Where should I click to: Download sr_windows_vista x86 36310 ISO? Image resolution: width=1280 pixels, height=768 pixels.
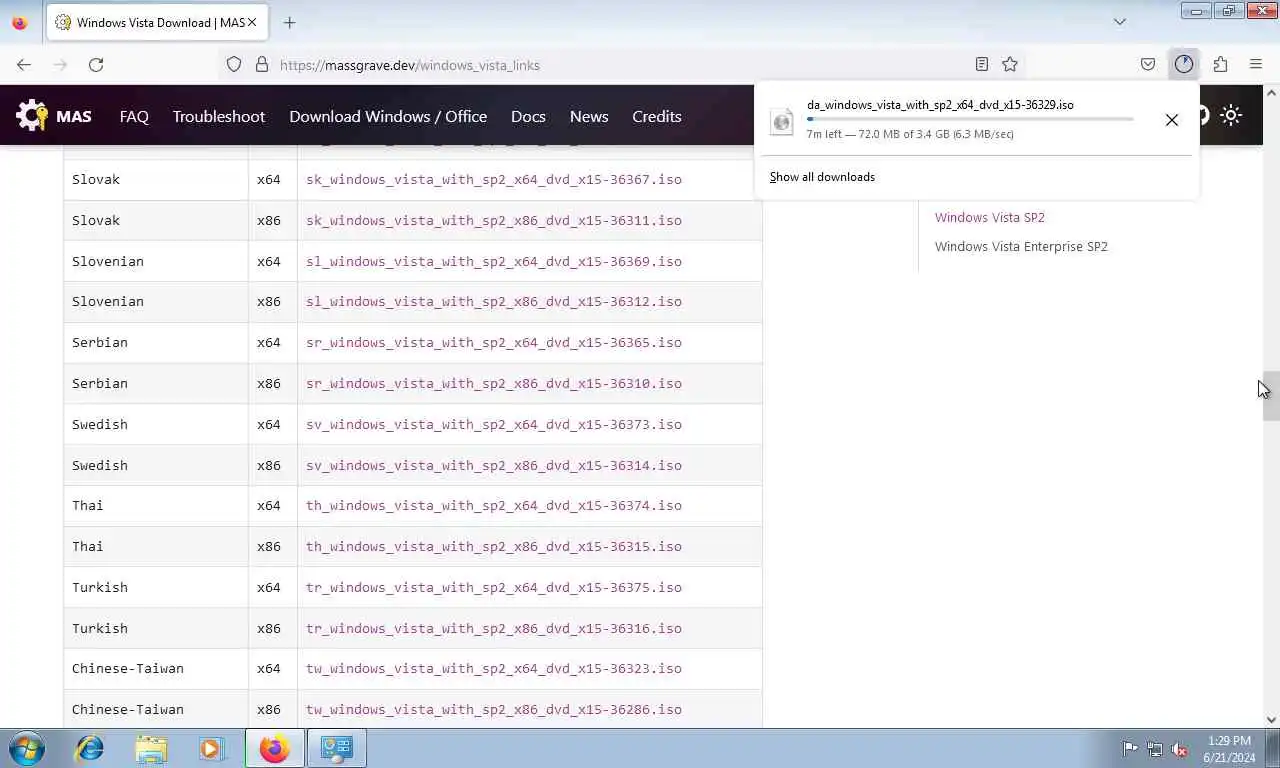(494, 383)
